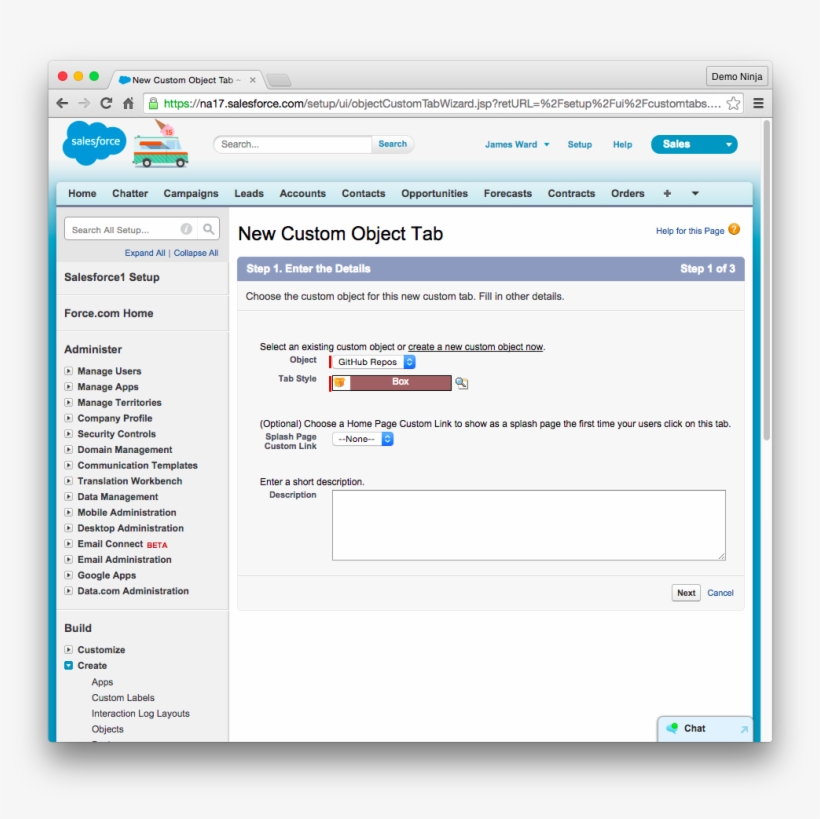Switch to the Contacts tab
Screen dimensions: 820x819
coord(363,193)
